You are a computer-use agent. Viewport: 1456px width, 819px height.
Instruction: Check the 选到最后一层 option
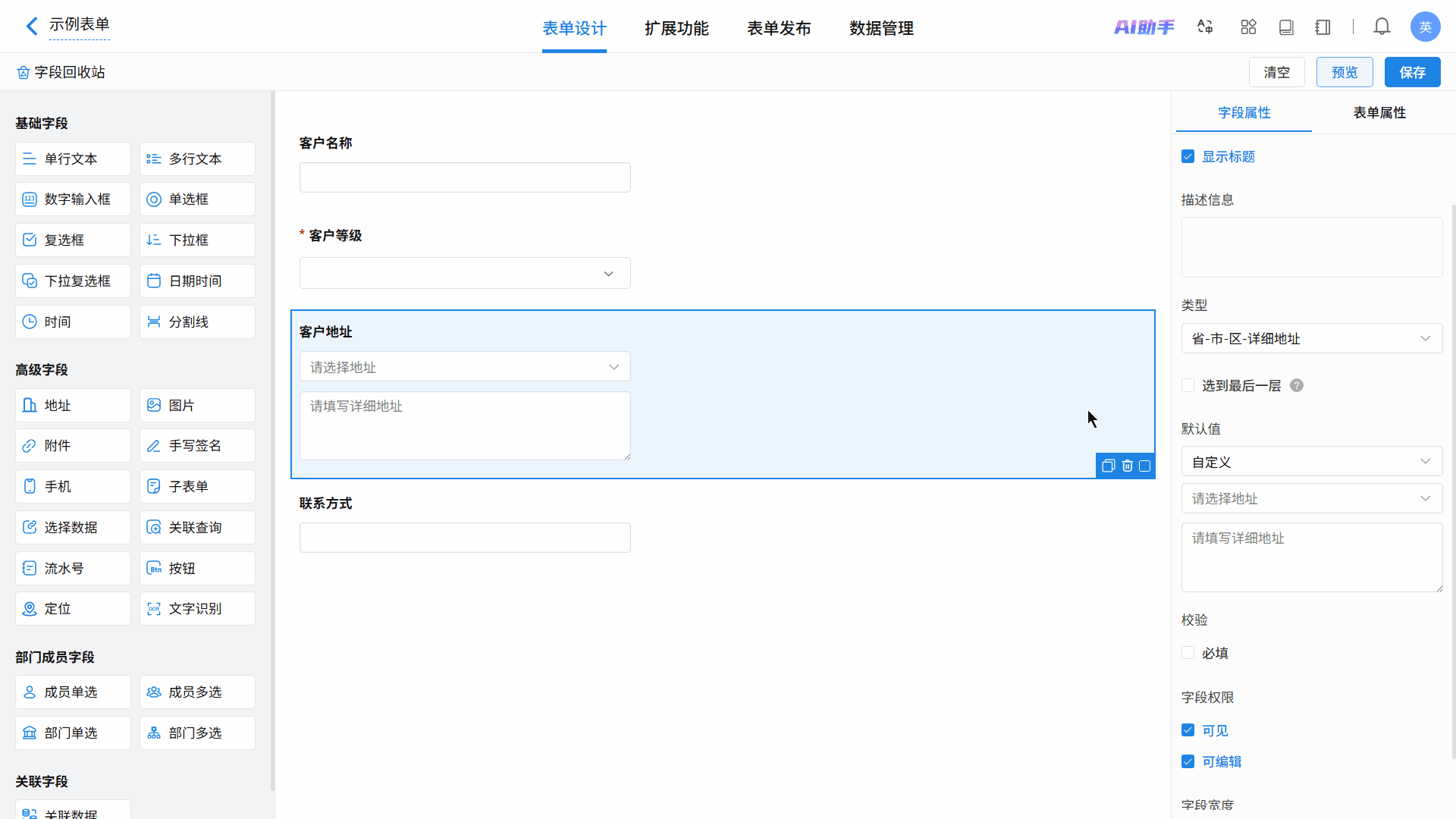click(x=1188, y=385)
